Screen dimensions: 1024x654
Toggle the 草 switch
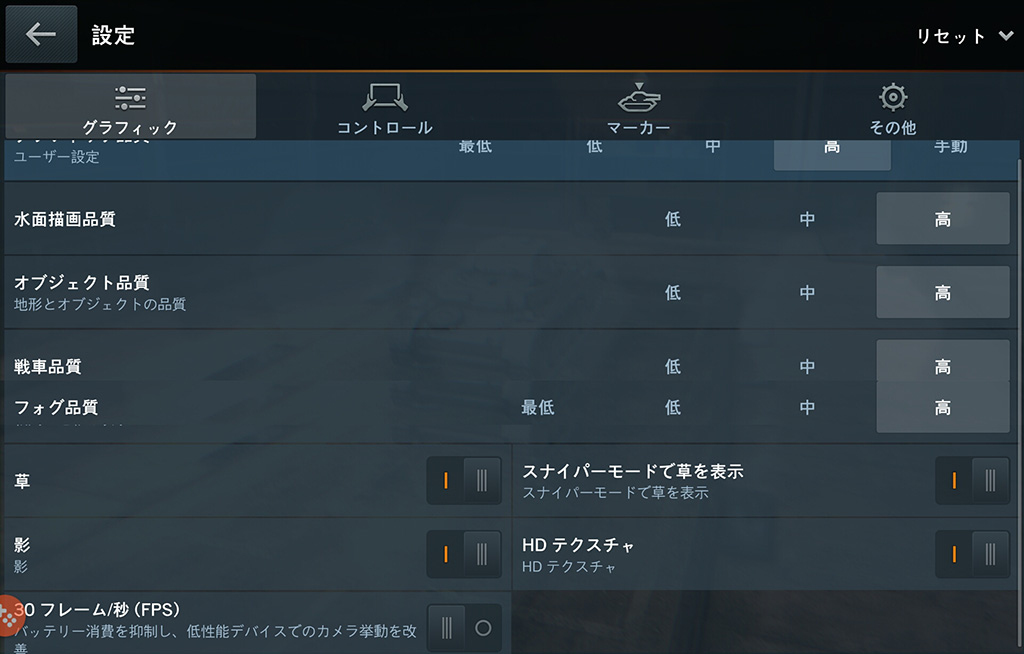tap(464, 481)
